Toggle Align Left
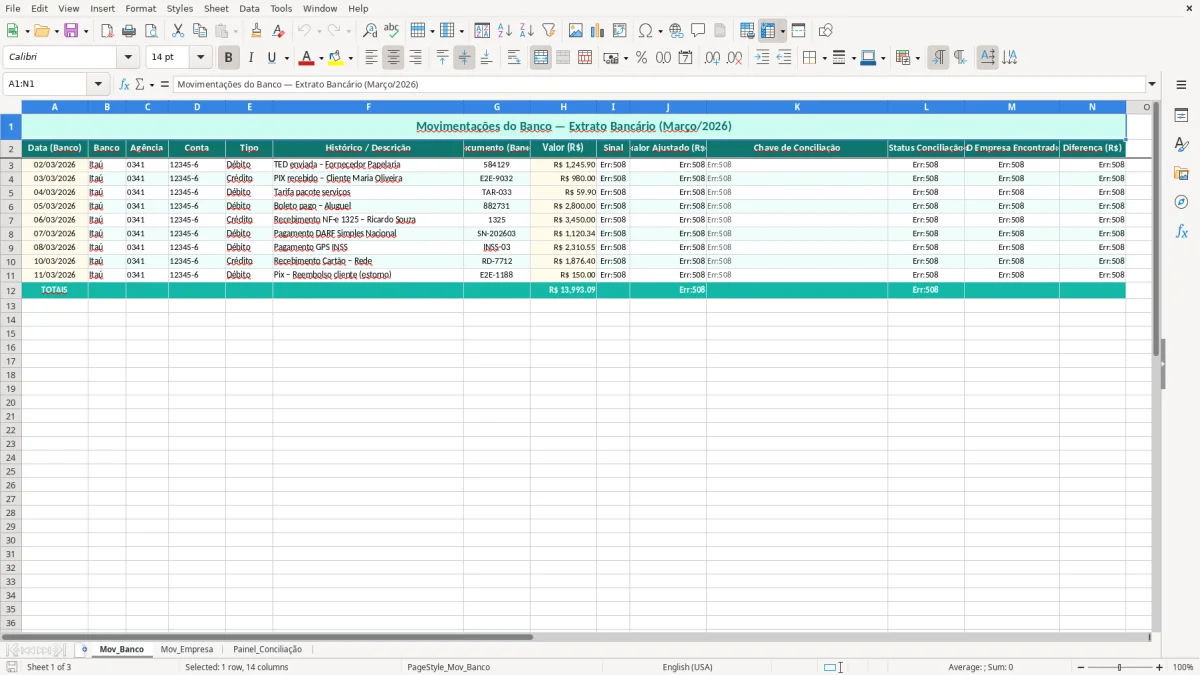 [x=372, y=58]
